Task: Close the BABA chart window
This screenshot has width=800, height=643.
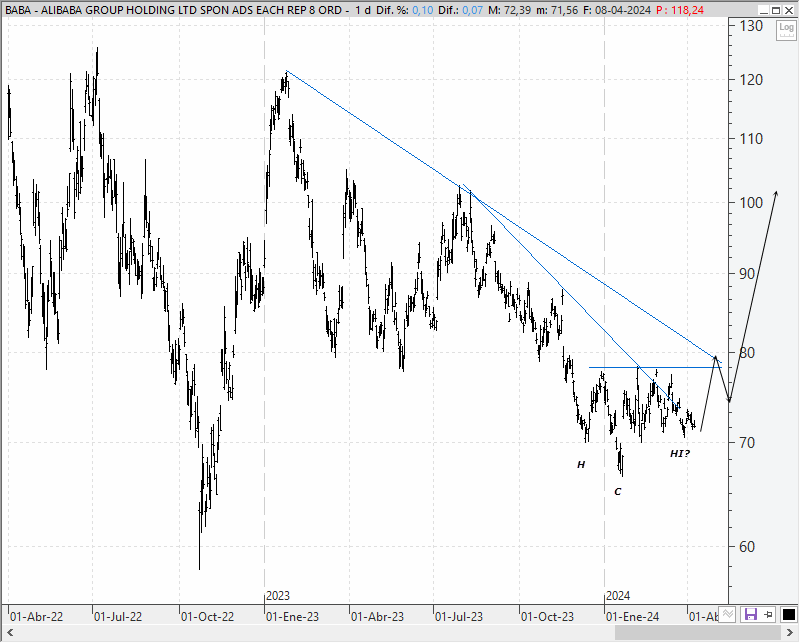Action: [x=789, y=10]
